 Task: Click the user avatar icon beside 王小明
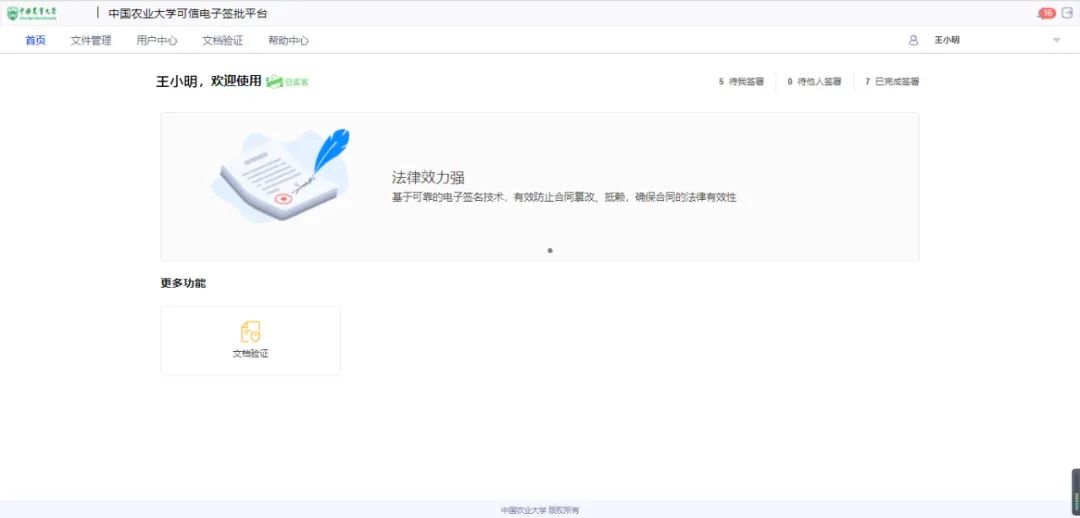point(913,40)
